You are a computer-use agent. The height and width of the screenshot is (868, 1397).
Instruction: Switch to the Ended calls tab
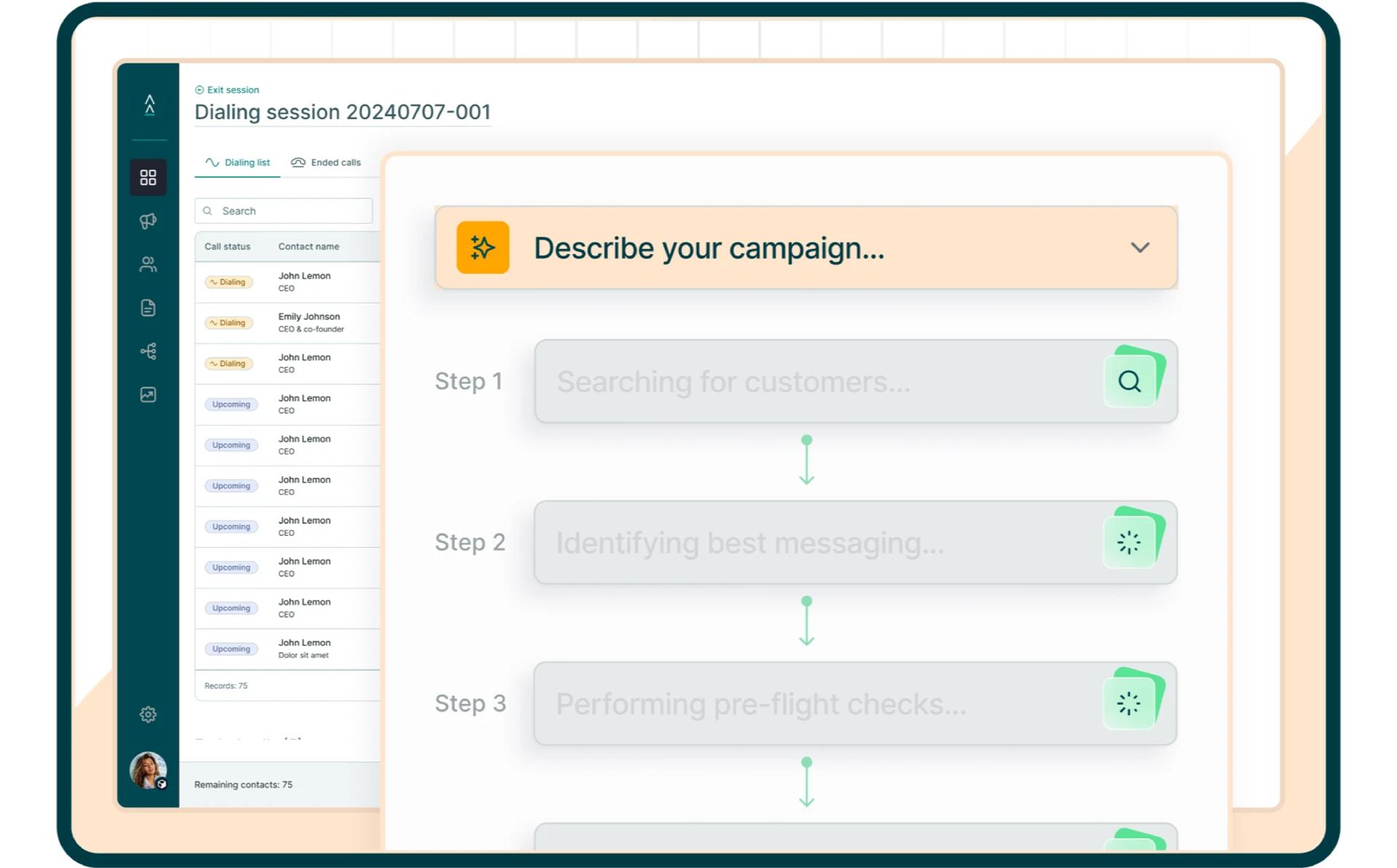click(x=326, y=162)
